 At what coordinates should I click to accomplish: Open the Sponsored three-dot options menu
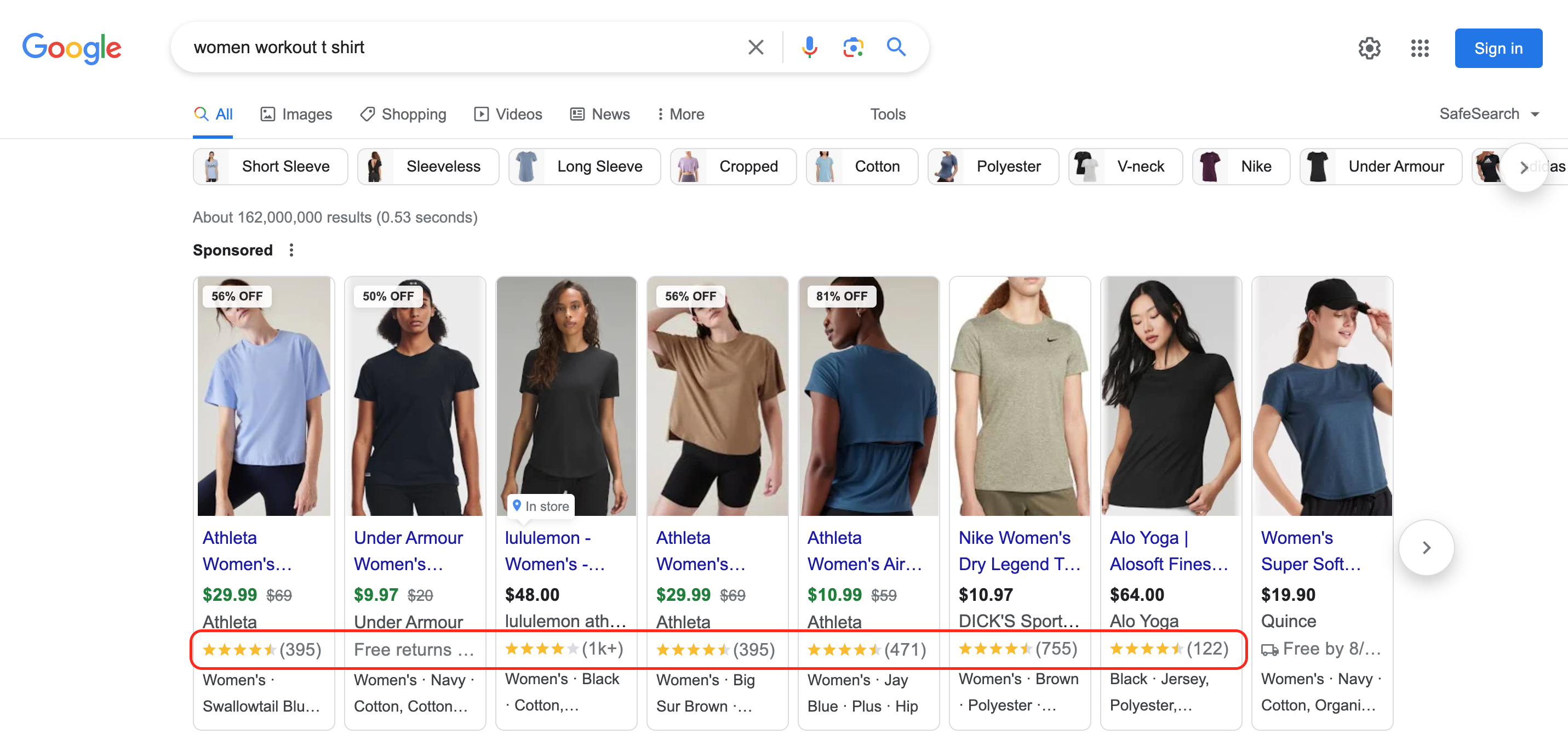coord(291,251)
